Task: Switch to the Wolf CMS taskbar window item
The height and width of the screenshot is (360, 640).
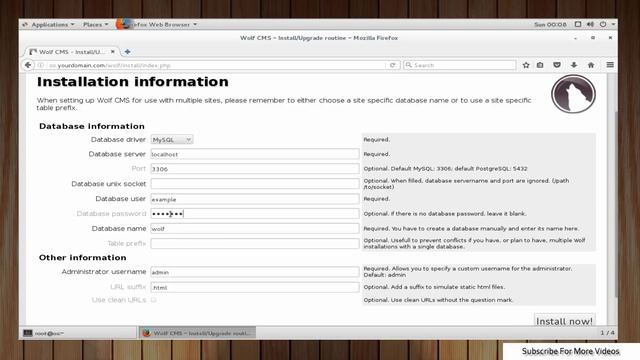Action: pyautogui.click(x=198, y=333)
